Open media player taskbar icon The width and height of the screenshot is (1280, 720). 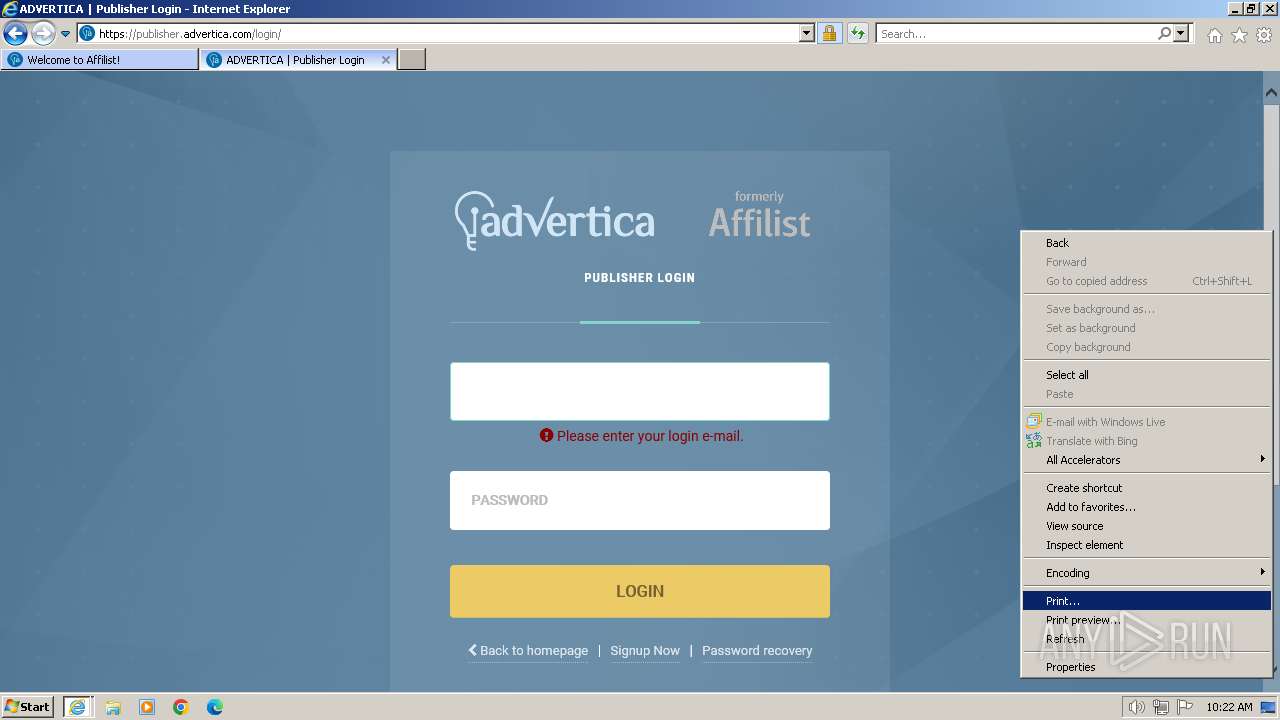[147, 707]
